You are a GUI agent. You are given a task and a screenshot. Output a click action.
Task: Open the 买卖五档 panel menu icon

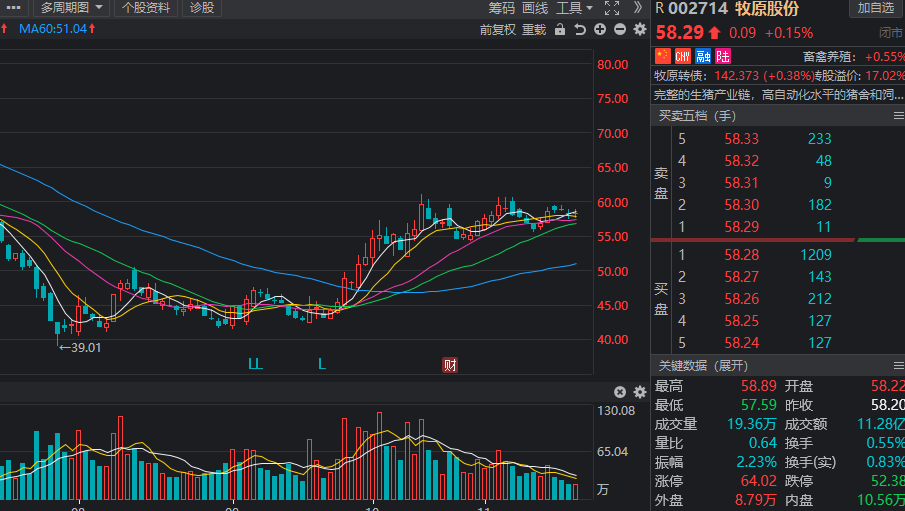tap(897, 116)
